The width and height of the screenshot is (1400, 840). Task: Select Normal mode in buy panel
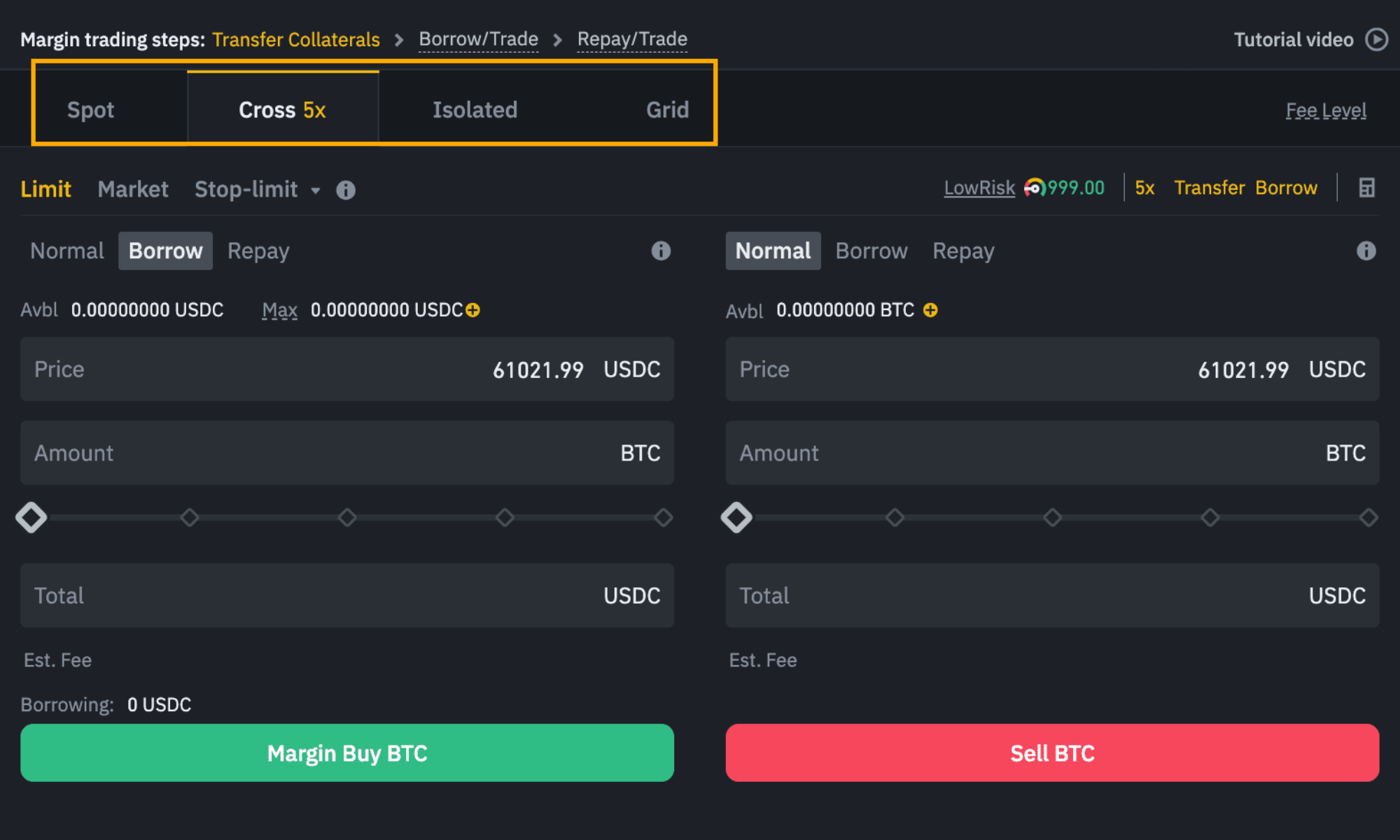[66, 251]
